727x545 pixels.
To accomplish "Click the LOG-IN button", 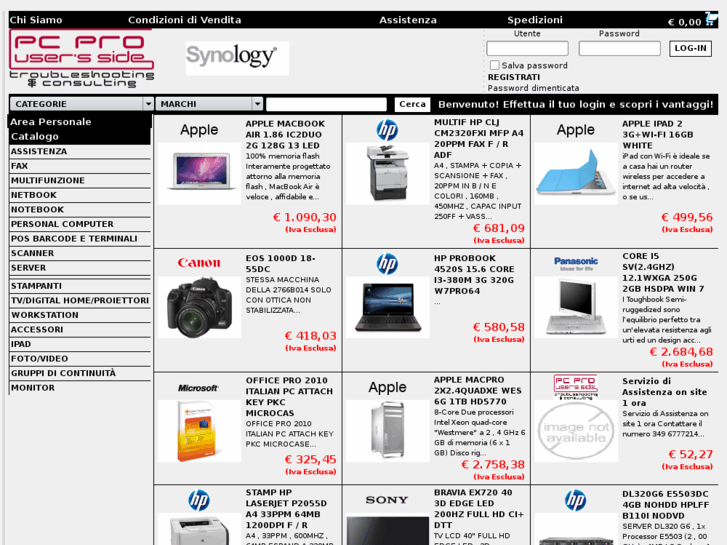I will (x=690, y=48).
